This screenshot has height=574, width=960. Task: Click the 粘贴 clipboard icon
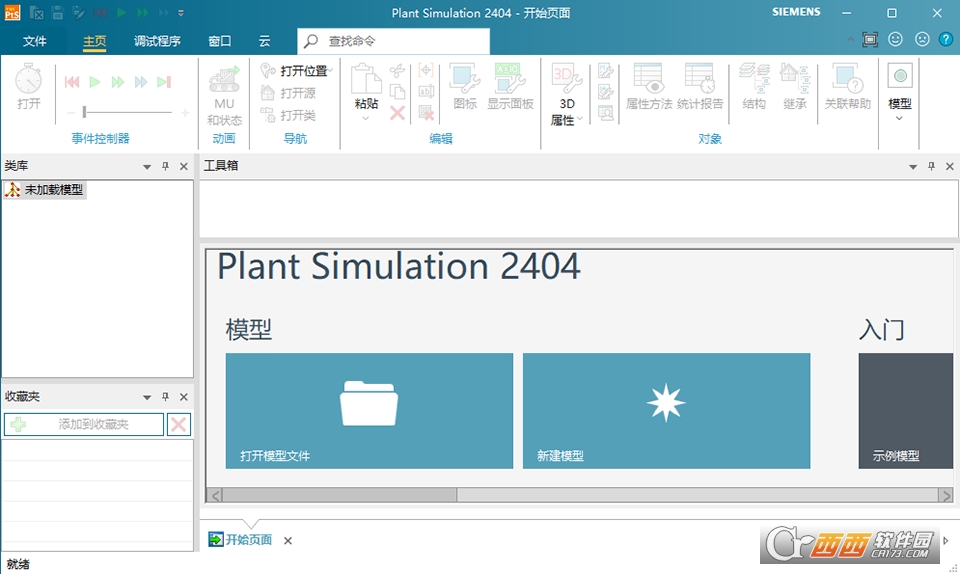[366, 80]
